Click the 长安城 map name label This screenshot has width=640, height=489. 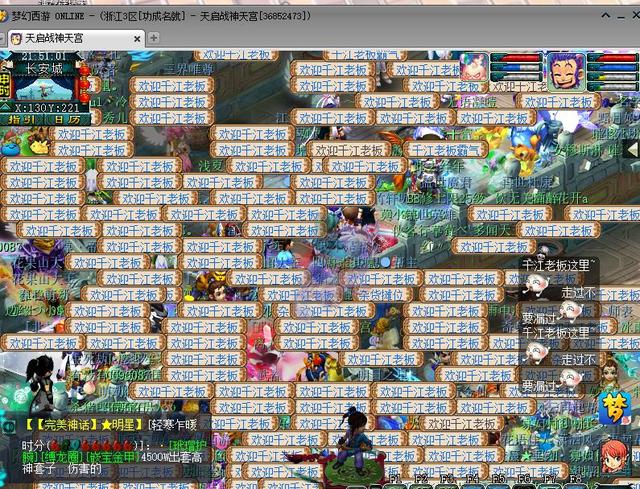44,69
